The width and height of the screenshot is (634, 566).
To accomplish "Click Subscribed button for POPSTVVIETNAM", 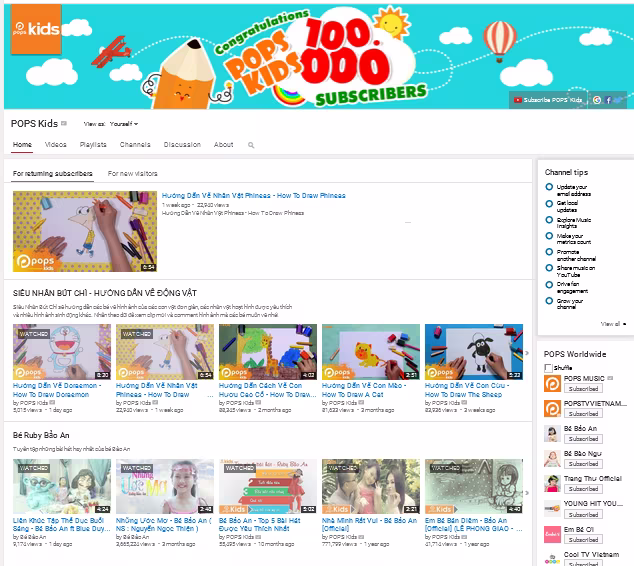I will coord(583,414).
